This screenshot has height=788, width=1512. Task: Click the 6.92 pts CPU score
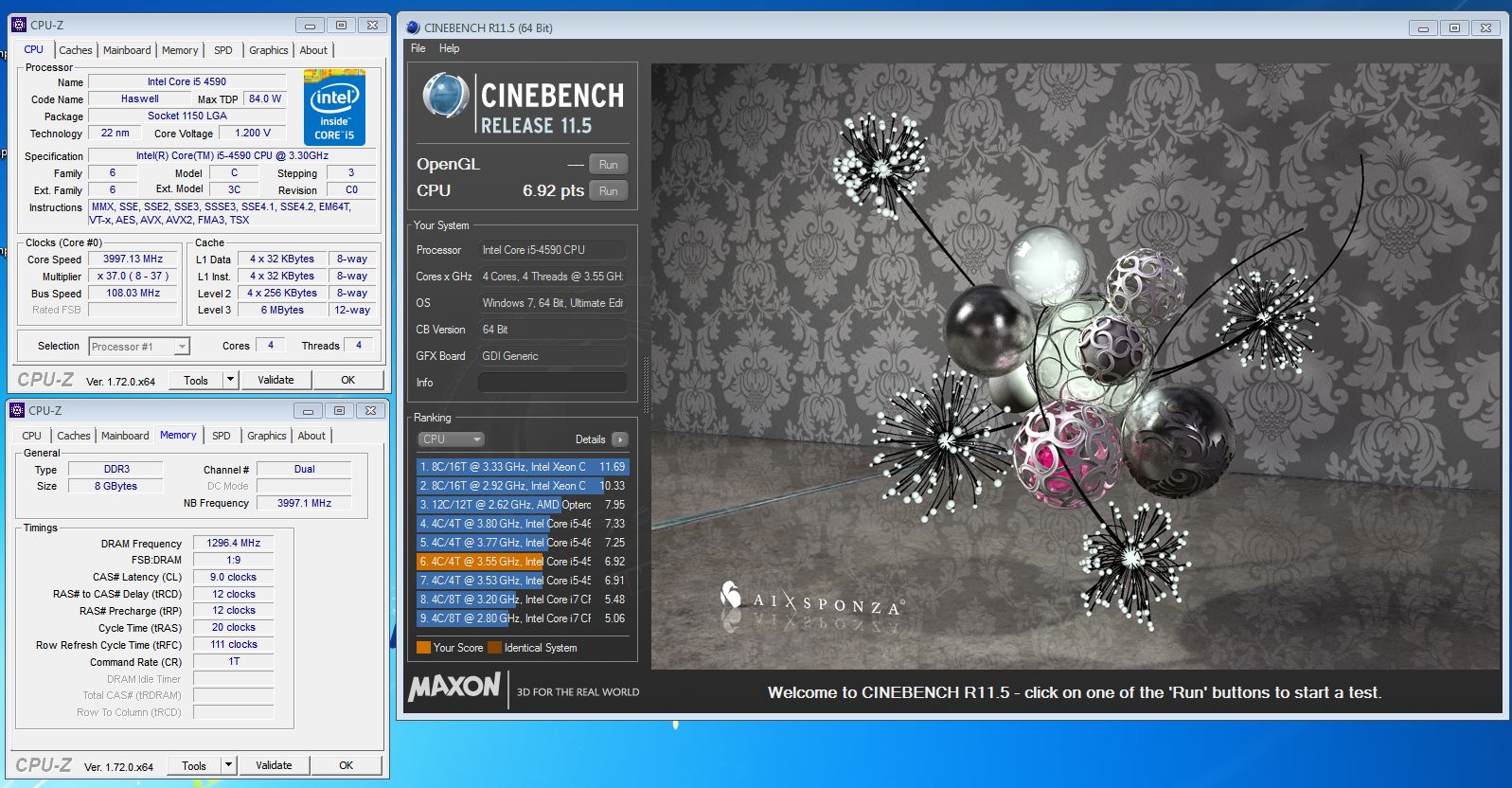[x=553, y=190]
